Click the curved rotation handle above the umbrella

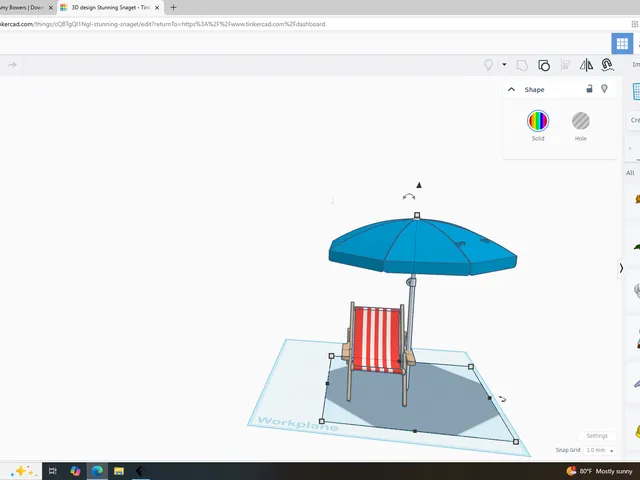click(x=409, y=197)
